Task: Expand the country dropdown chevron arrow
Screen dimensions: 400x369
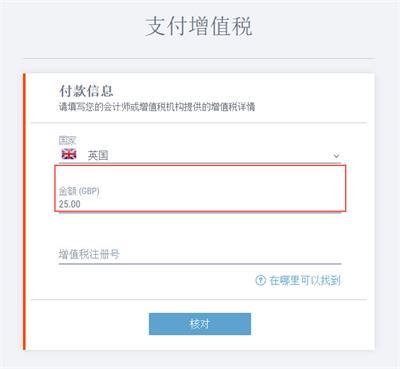Action: tap(336, 156)
